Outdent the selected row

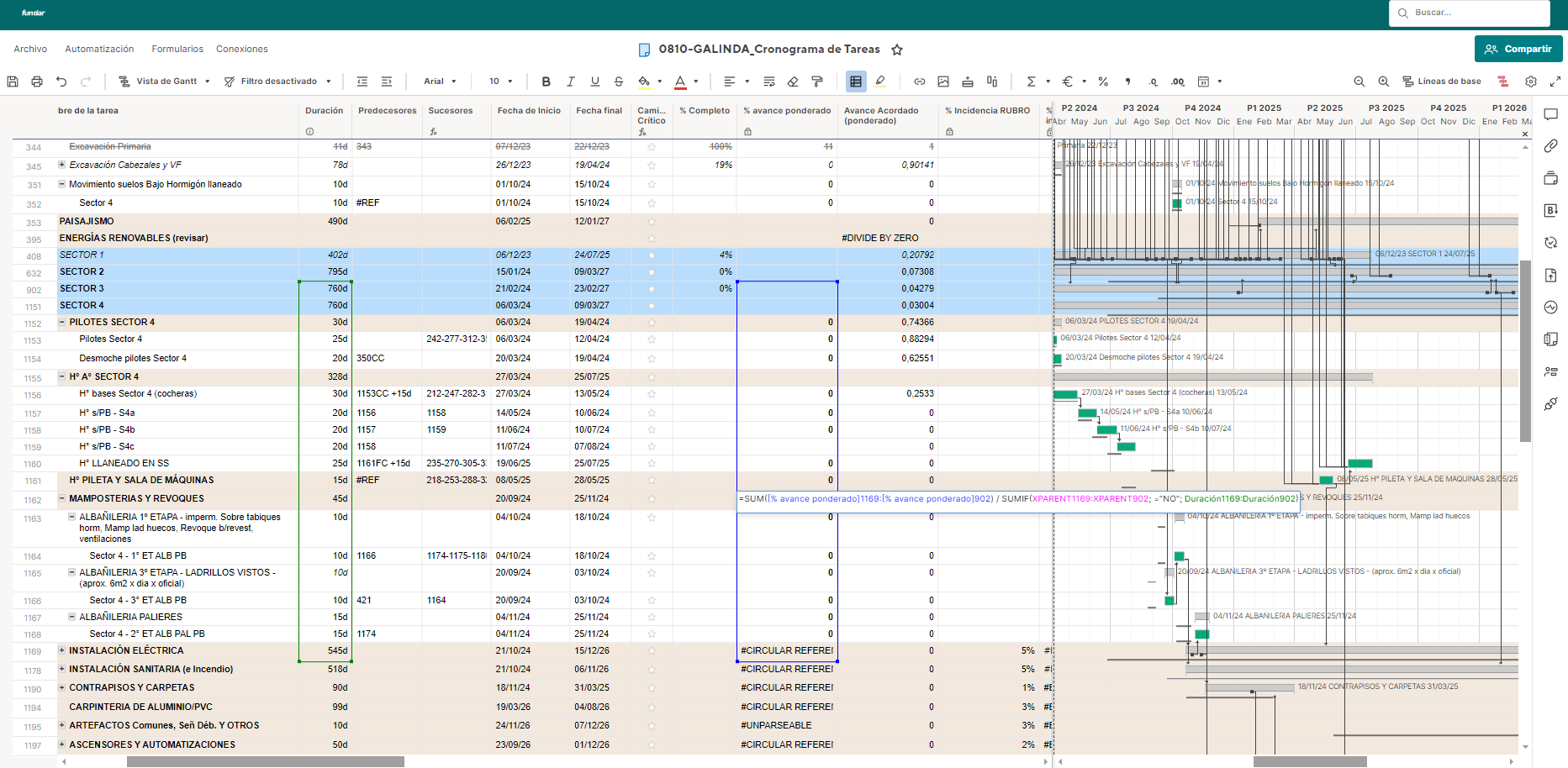pyautogui.click(x=362, y=82)
